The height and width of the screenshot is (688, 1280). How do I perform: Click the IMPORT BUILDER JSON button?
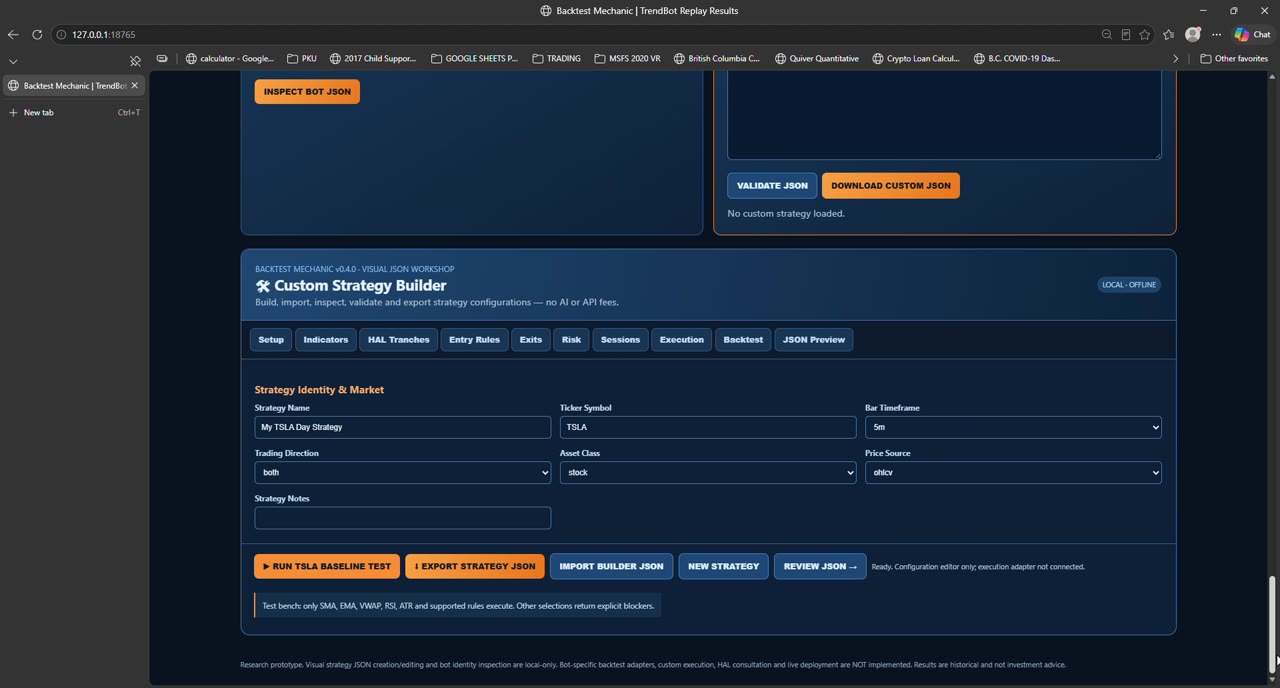pyautogui.click(x=611, y=566)
